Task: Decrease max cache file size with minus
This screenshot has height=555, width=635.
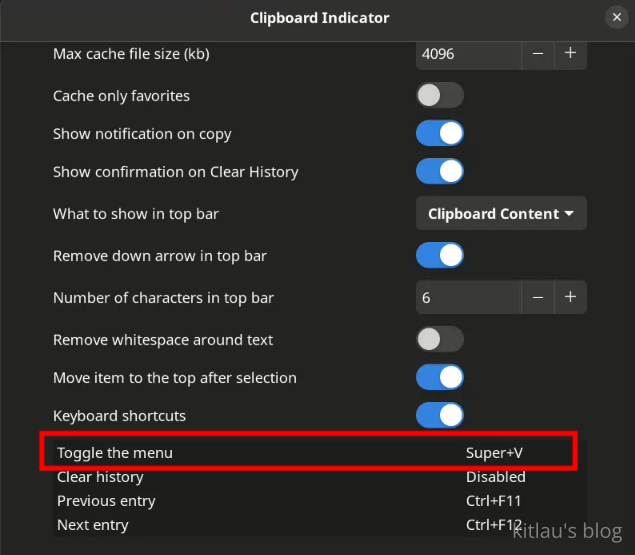Action: point(538,54)
